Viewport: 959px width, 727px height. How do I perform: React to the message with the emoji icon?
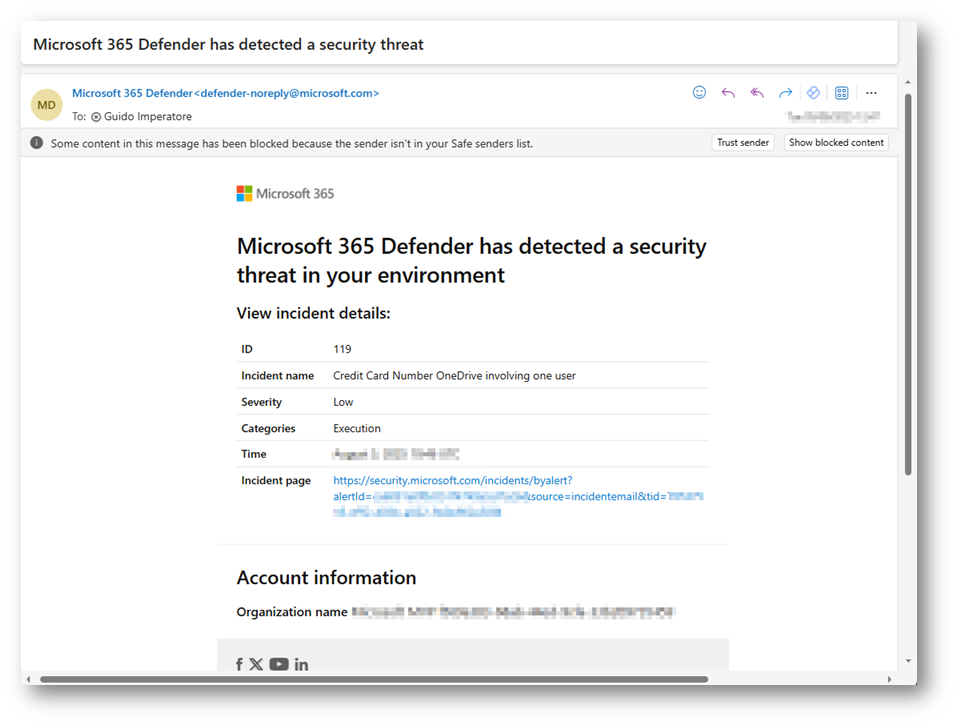coord(699,93)
